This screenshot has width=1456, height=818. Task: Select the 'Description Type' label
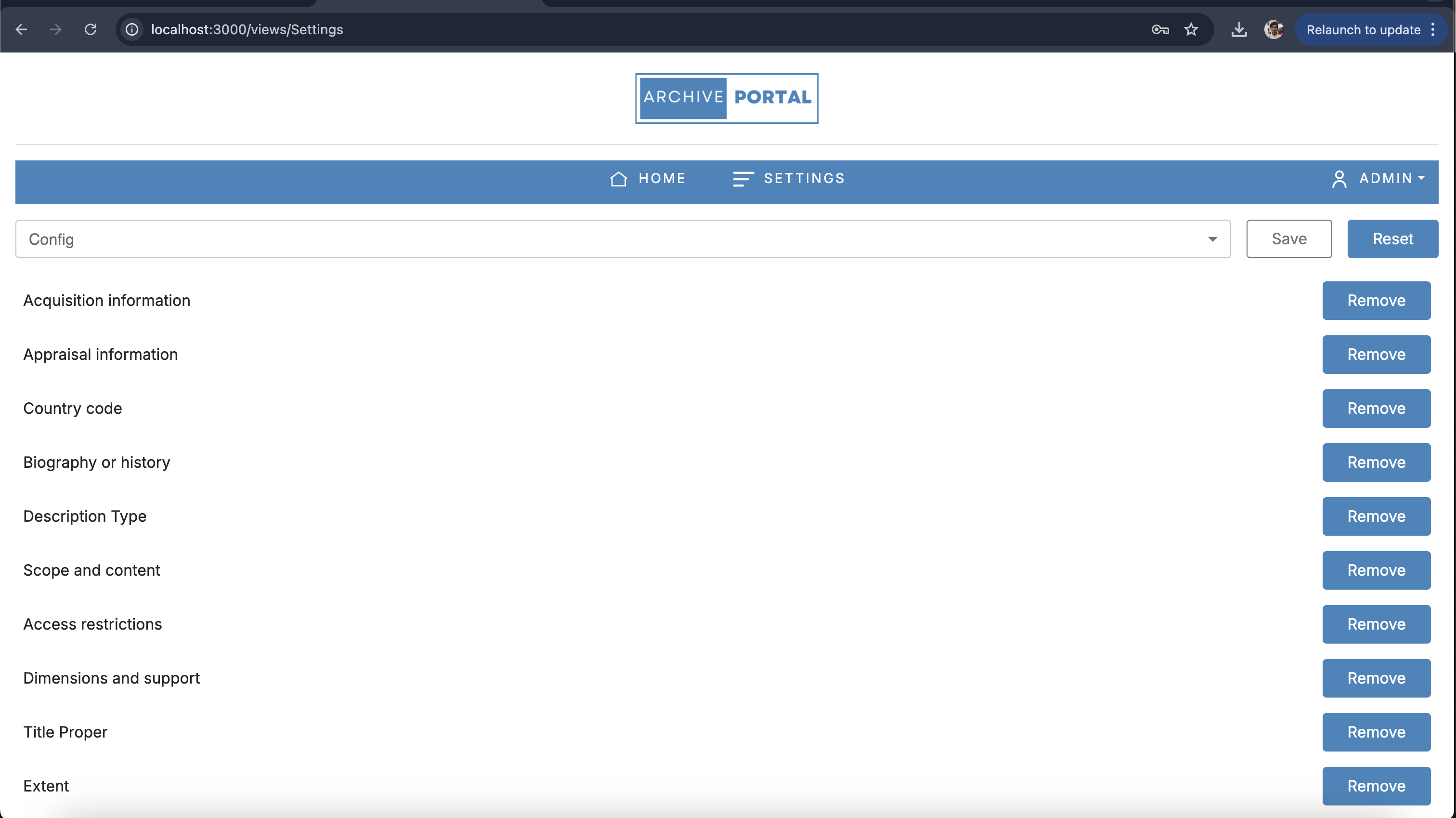[85, 516]
